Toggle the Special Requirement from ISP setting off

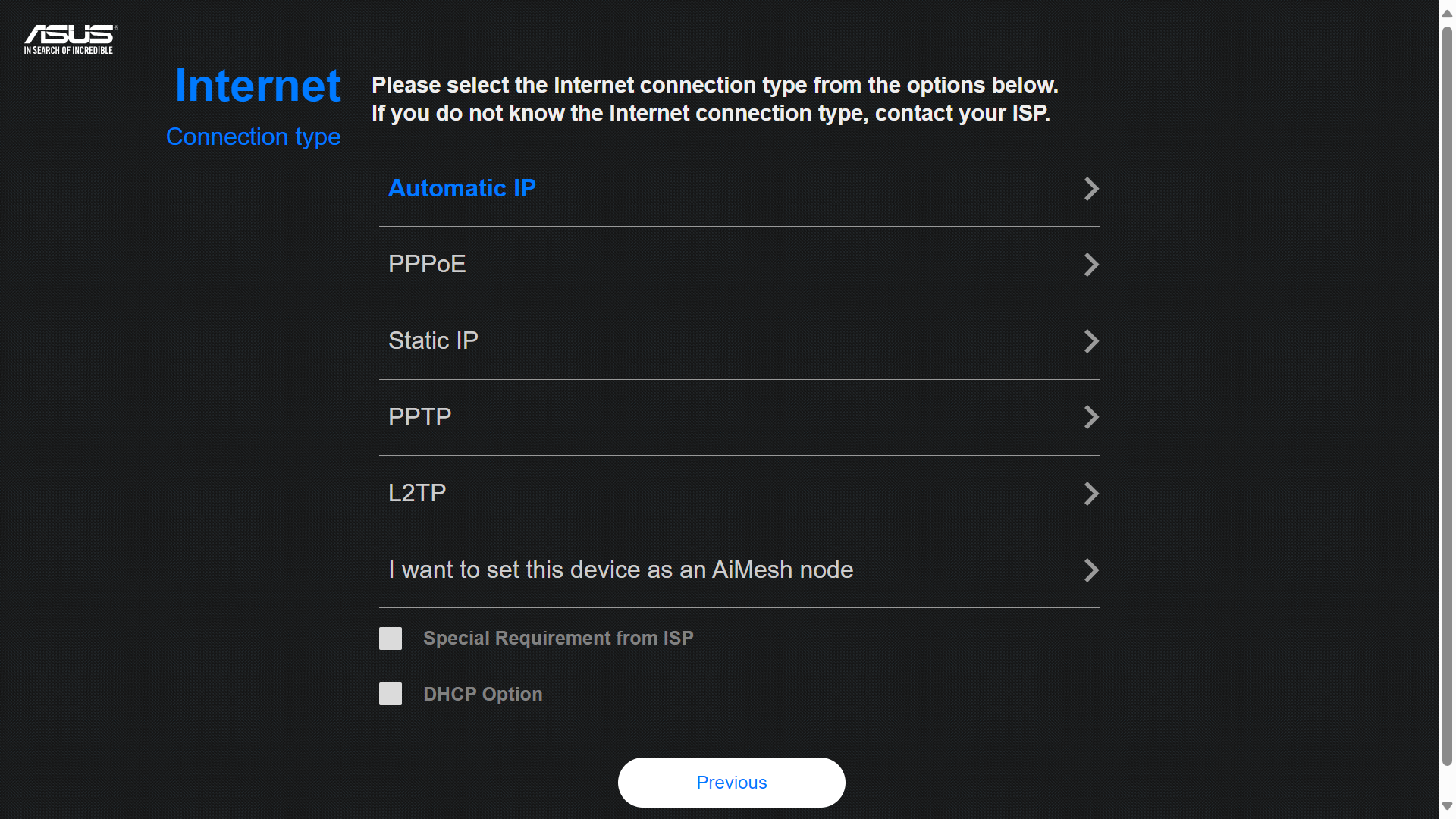(390, 638)
